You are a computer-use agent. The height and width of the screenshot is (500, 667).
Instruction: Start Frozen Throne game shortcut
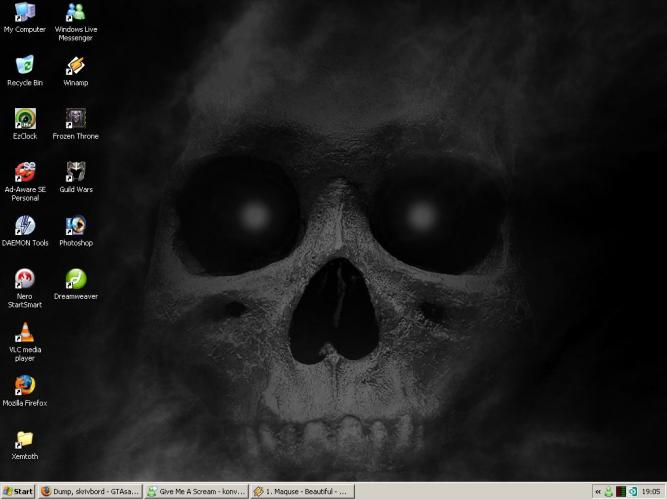76,119
